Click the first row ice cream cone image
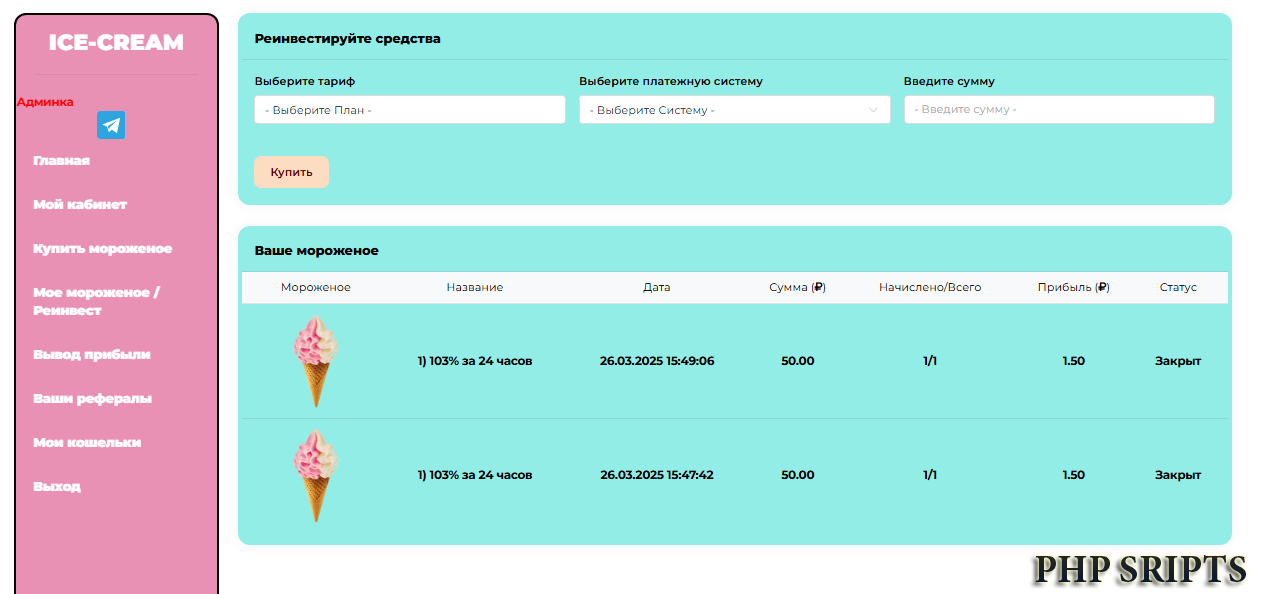The image size is (1265, 594). [316, 361]
